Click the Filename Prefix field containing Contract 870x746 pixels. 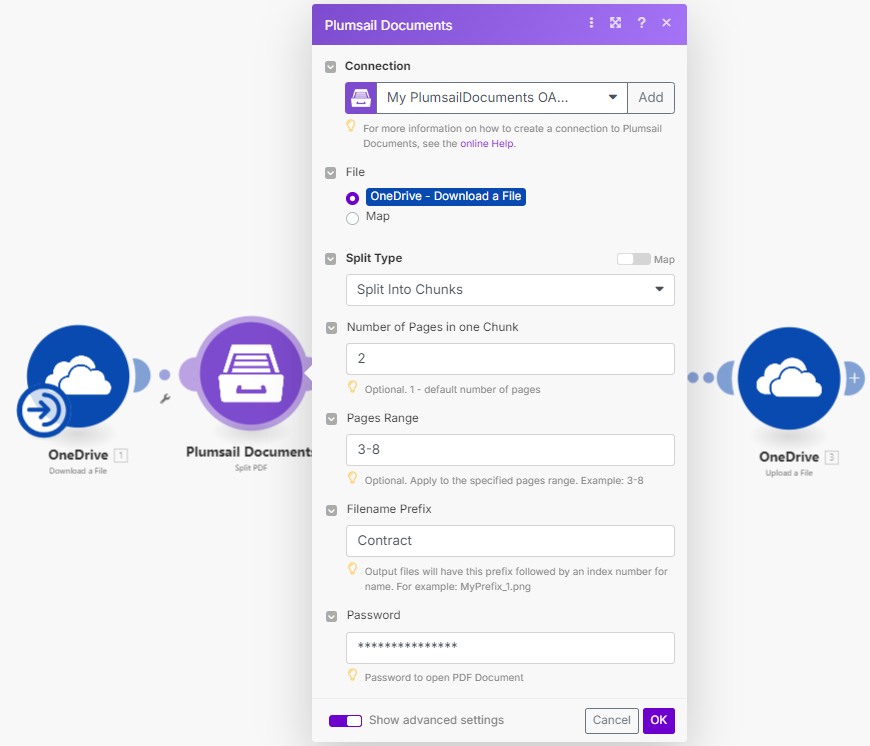[510, 541]
